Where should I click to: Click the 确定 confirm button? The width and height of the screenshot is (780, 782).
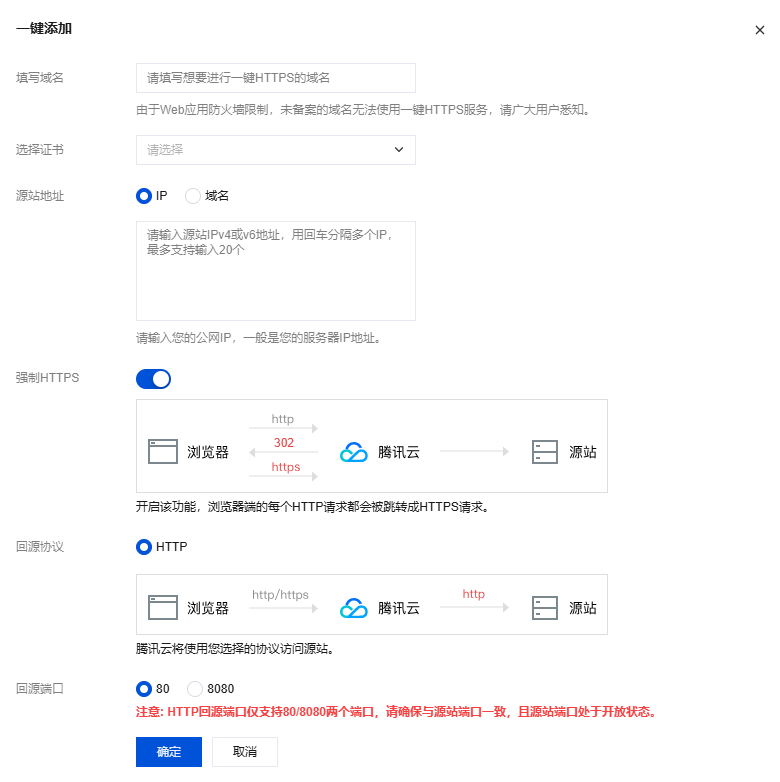169,752
